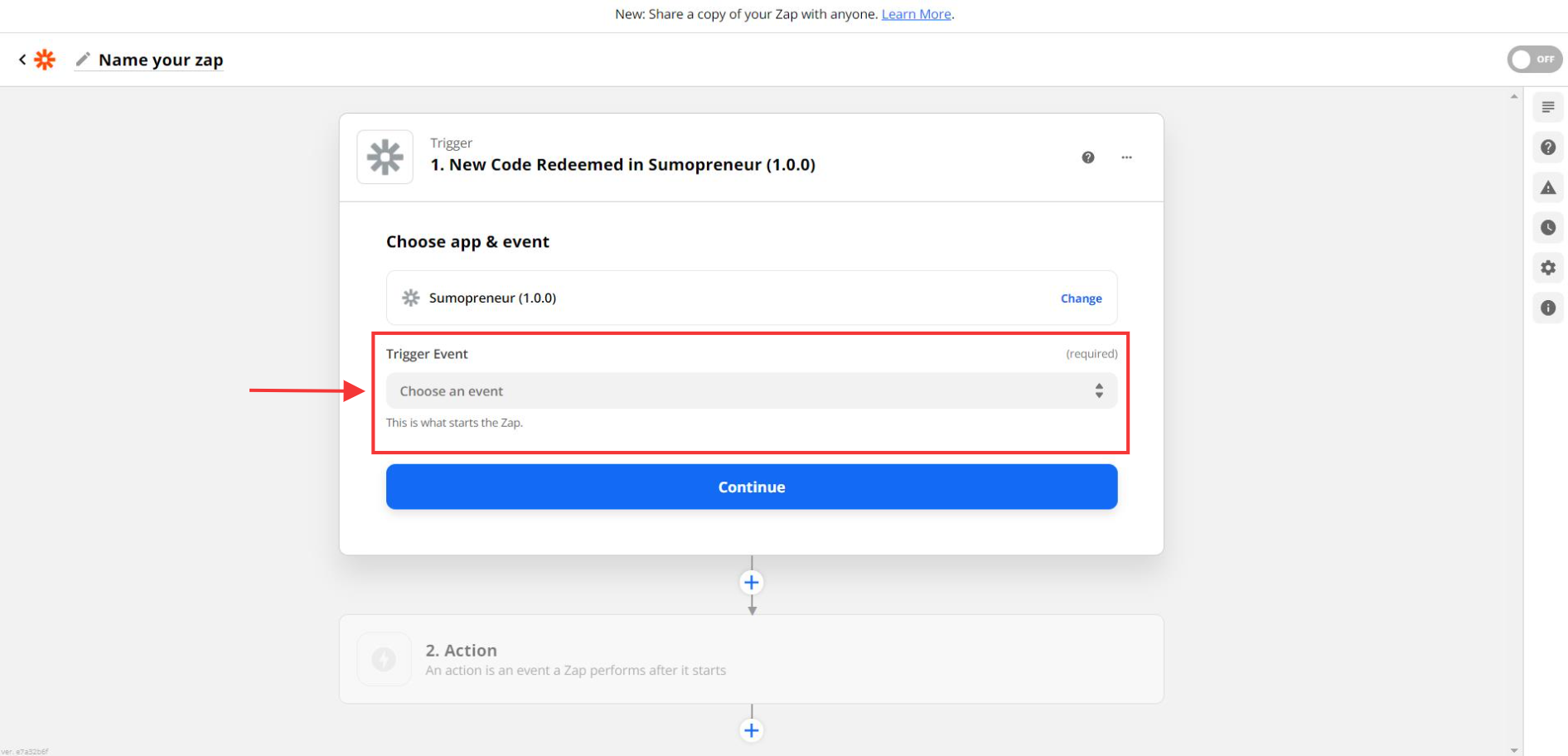Click the Action step lightning icon

click(384, 659)
